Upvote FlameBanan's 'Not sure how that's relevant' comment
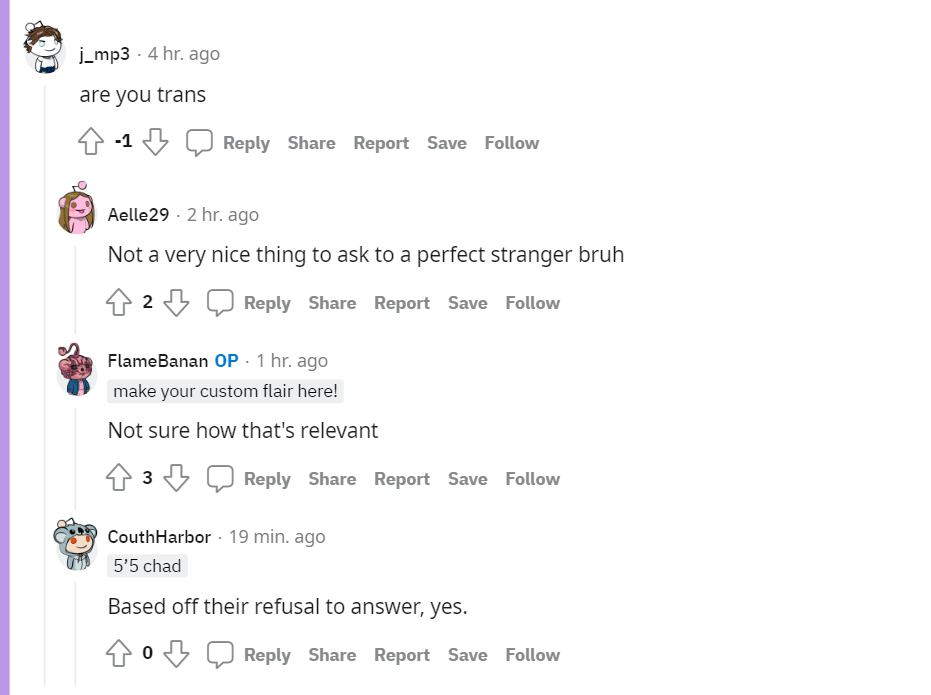931x695 pixels. tap(119, 478)
